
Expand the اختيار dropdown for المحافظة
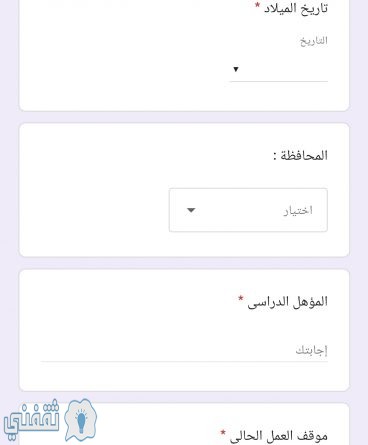248,210
